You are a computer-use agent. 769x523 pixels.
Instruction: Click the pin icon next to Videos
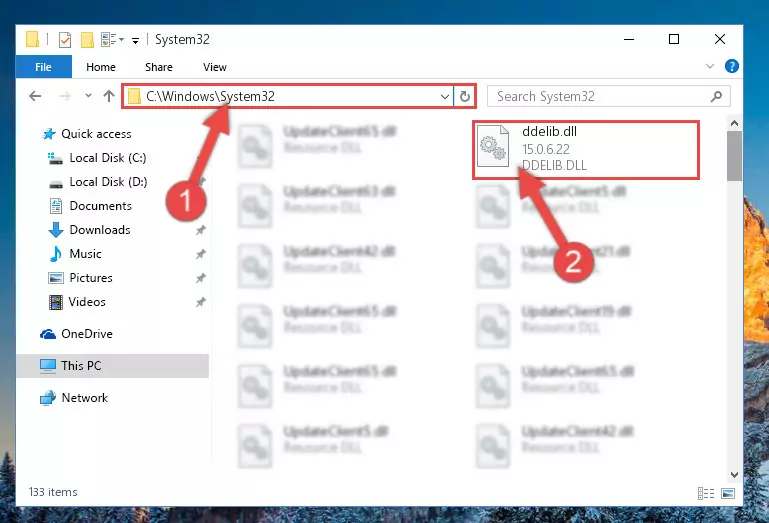point(201,302)
